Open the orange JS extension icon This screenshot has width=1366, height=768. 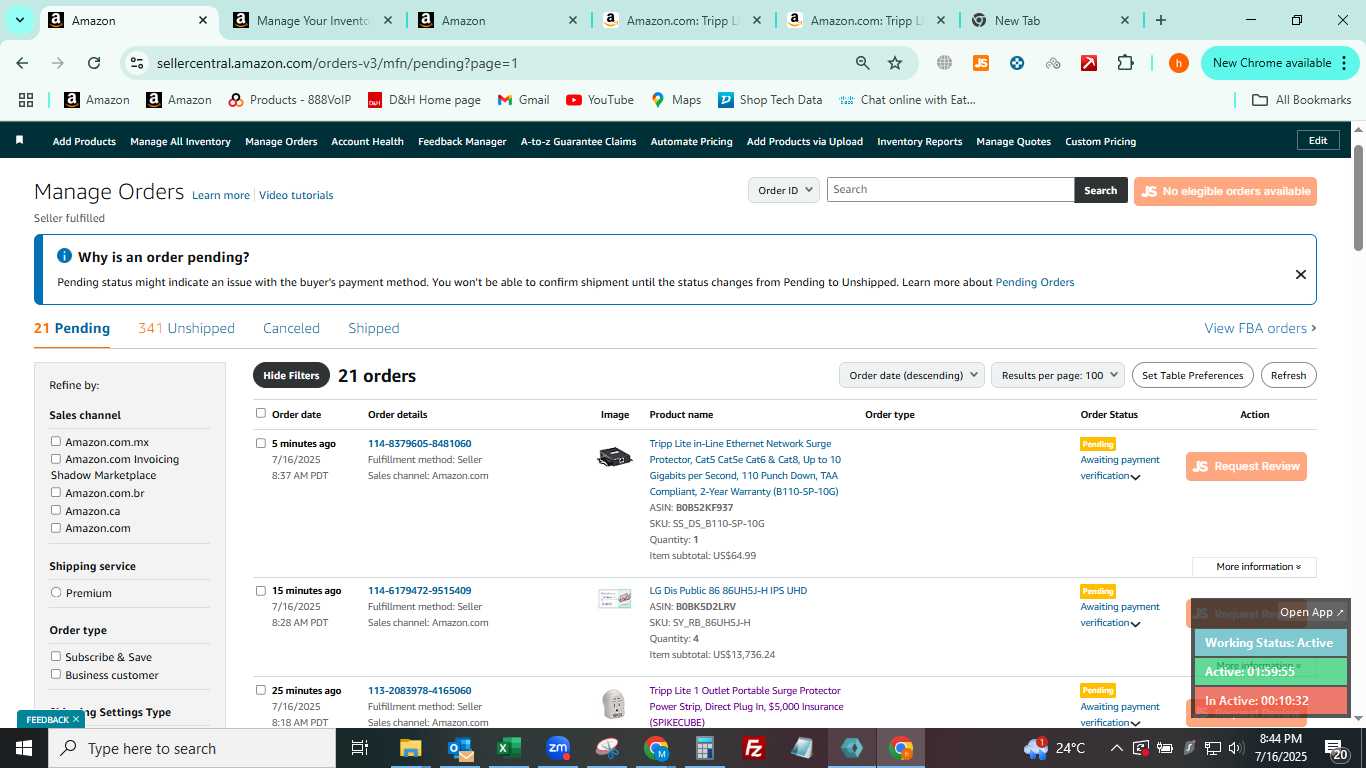pos(981,63)
